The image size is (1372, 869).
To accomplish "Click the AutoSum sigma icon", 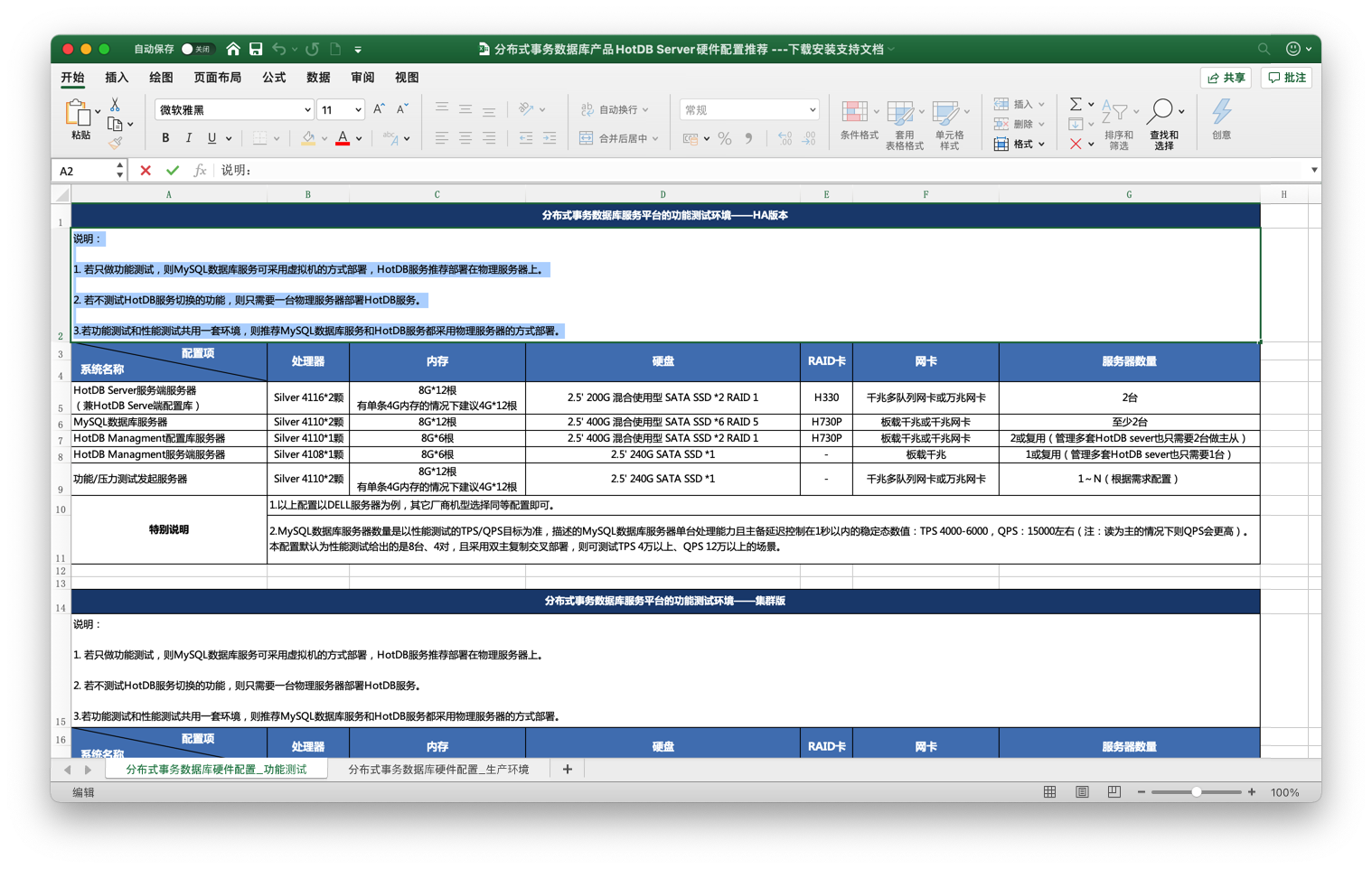I will [1076, 105].
